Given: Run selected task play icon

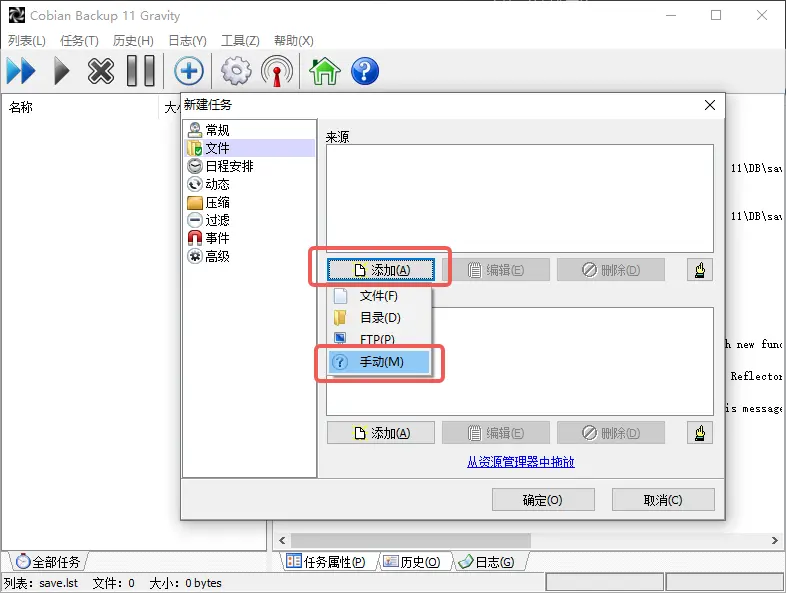Looking at the screenshot, I should click(62, 71).
